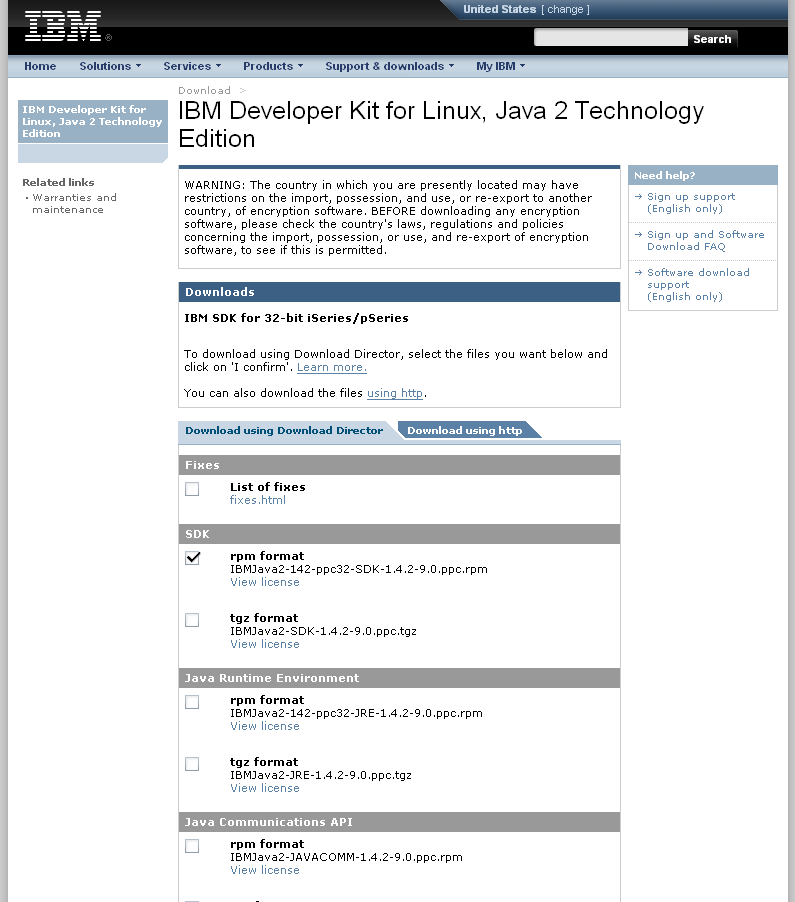The width and height of the screenshot is (795, 902).
Task: Click the United States country label
Action: (x=499, y=9)
